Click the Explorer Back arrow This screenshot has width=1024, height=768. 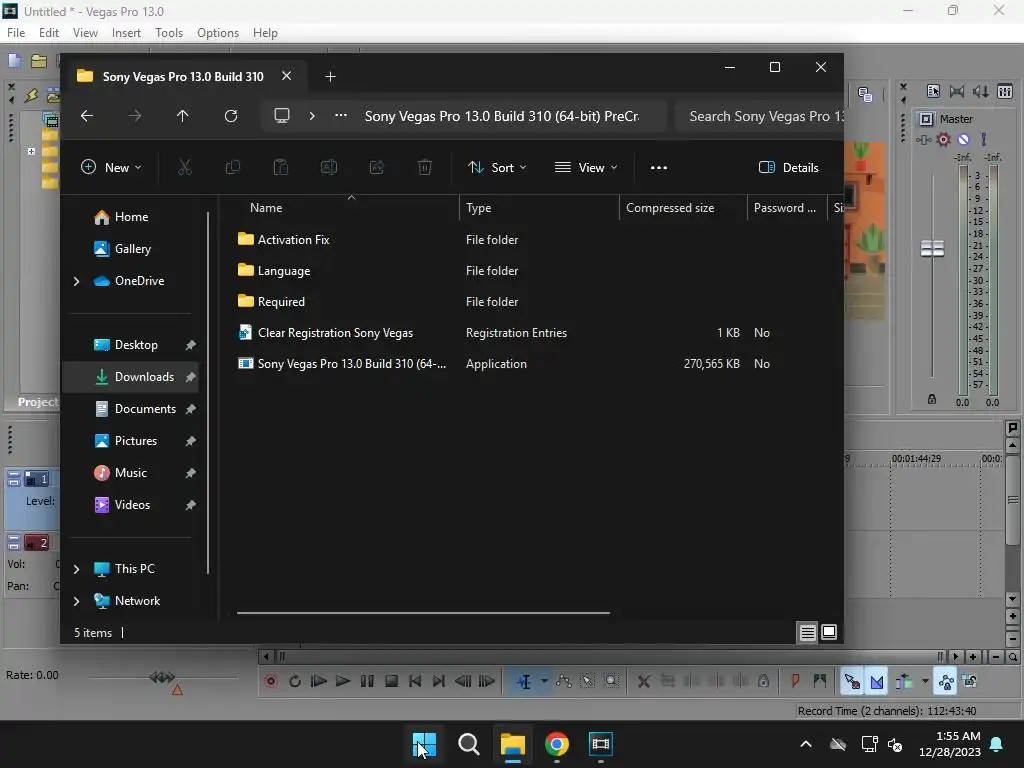point(87,116)
